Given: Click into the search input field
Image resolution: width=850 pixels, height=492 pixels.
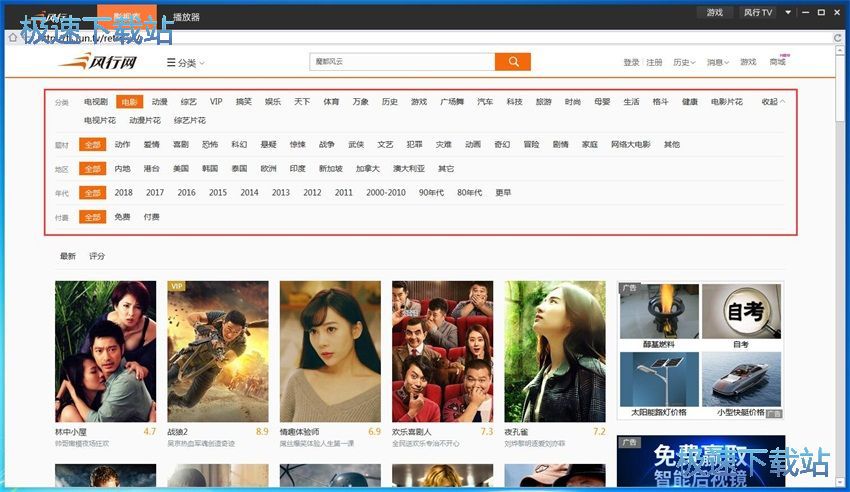Looking at the screenshot, I should [x=402, y=62].
